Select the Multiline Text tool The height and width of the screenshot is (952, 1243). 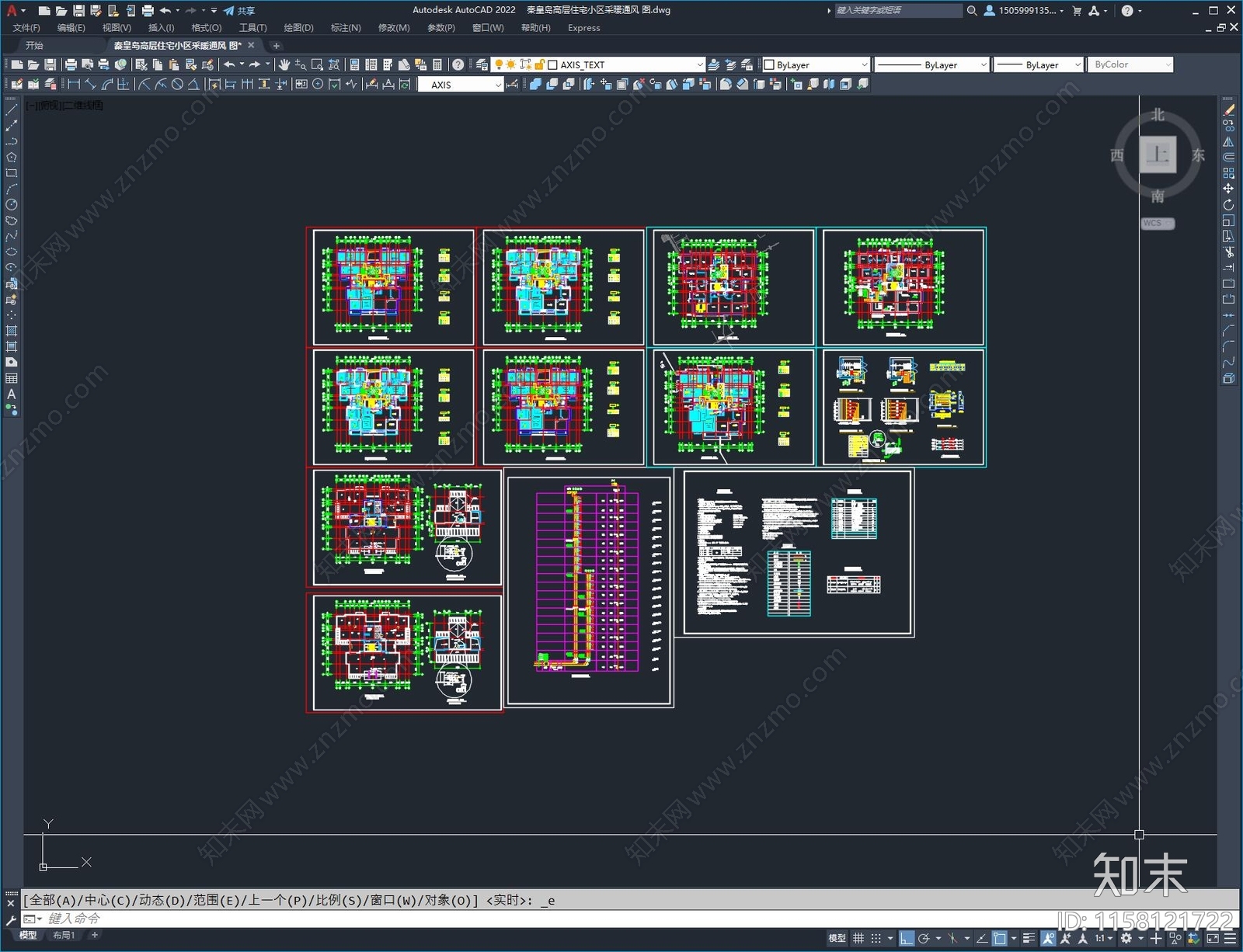click(x=11, y=394)
